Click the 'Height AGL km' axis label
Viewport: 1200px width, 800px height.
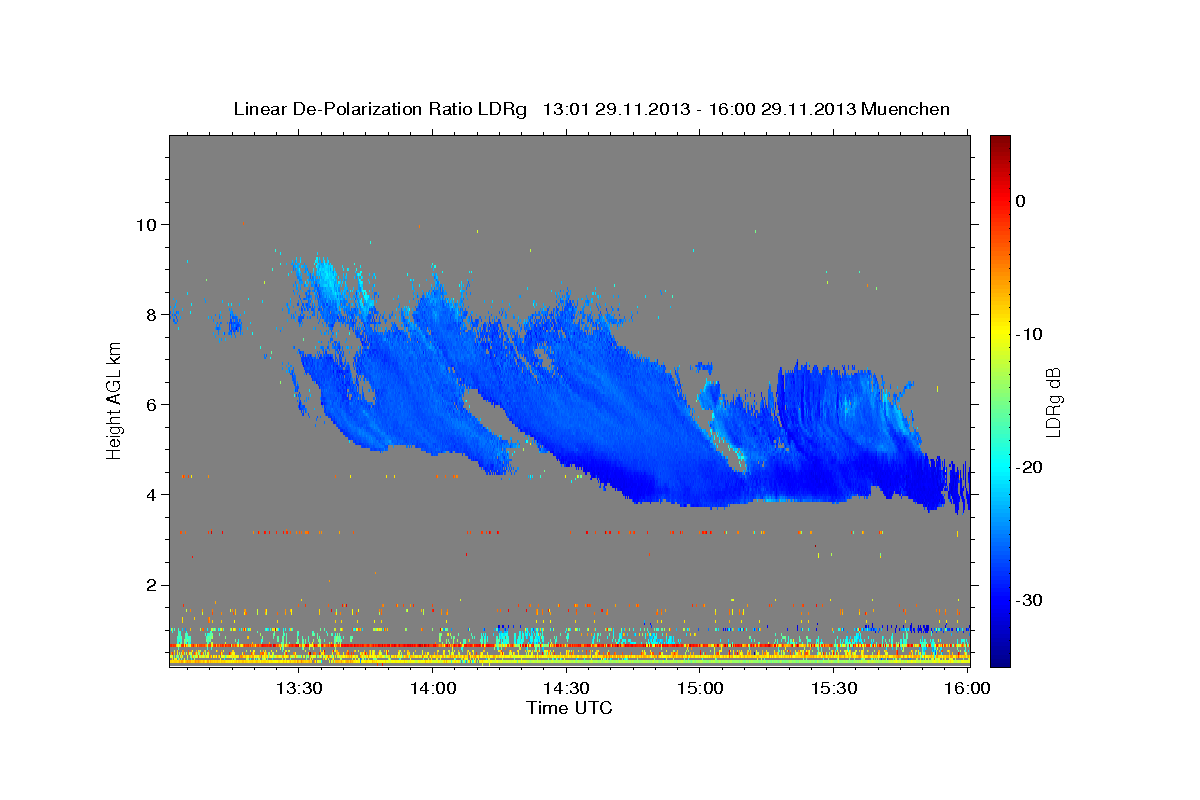pos(115,401)
